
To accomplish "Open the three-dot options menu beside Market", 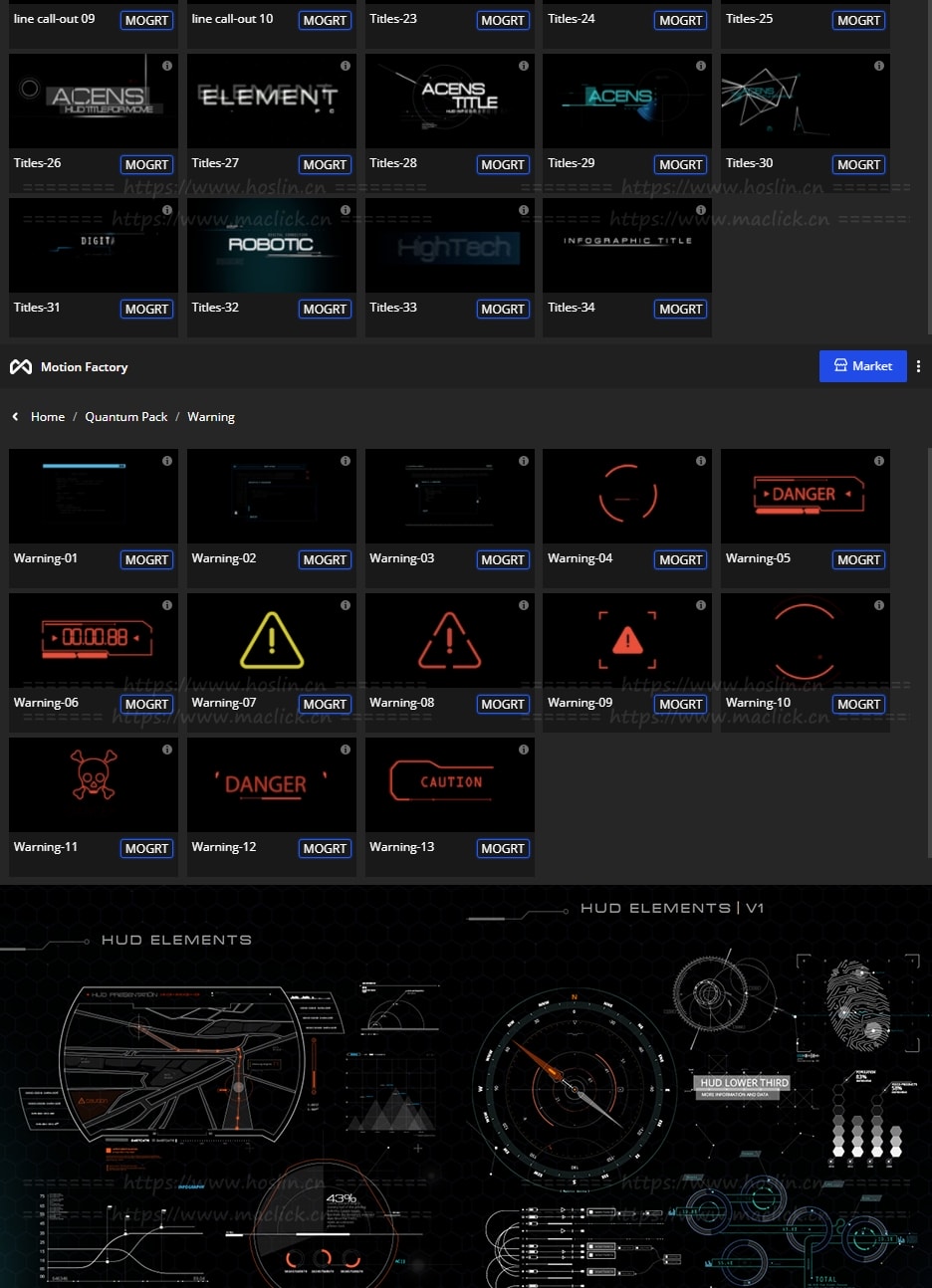I will tap(918, 366).
